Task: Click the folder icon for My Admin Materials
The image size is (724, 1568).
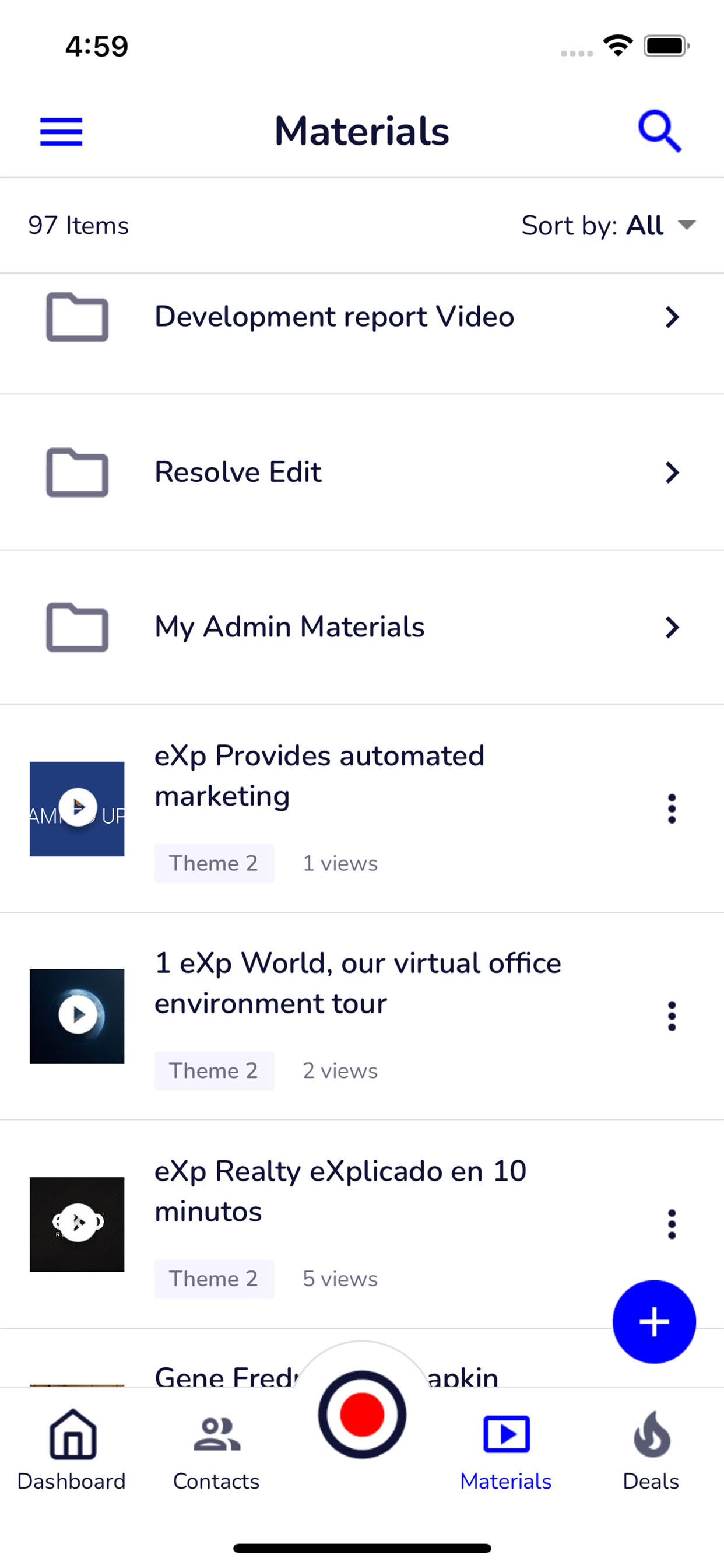Action: 78,627
